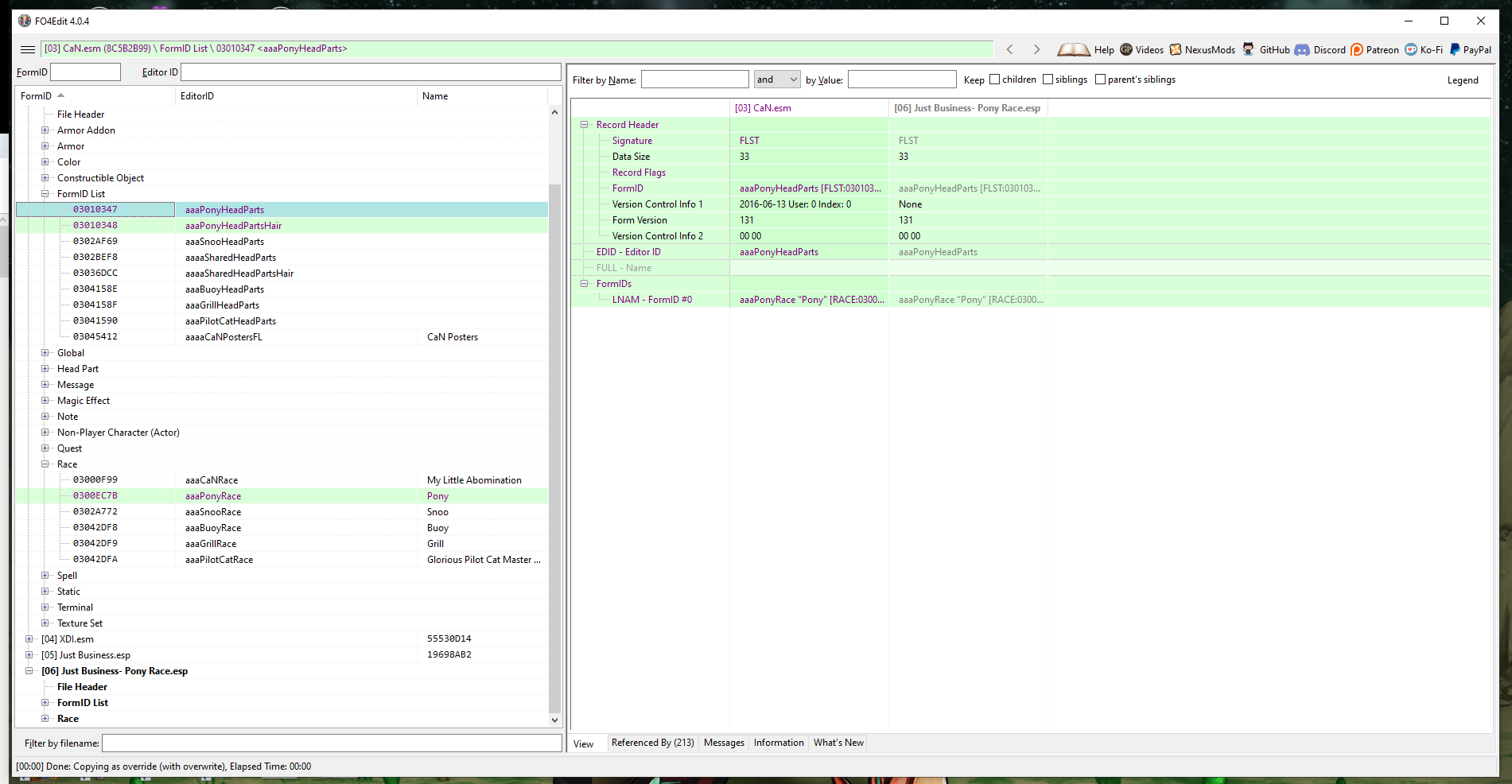Click the tree scrollbar down arrow

coord(555,720)
